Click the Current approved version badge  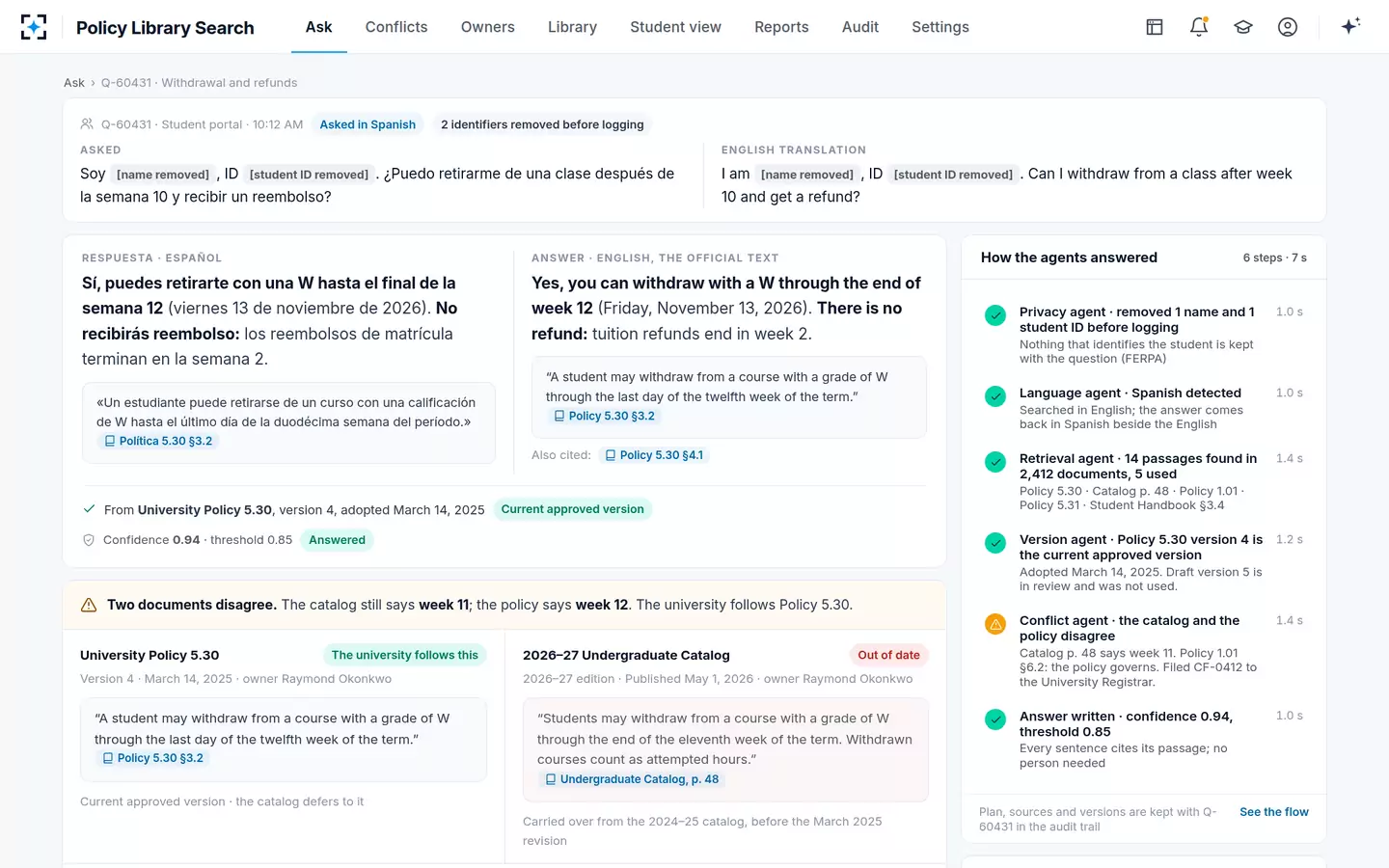pos(573,509)
